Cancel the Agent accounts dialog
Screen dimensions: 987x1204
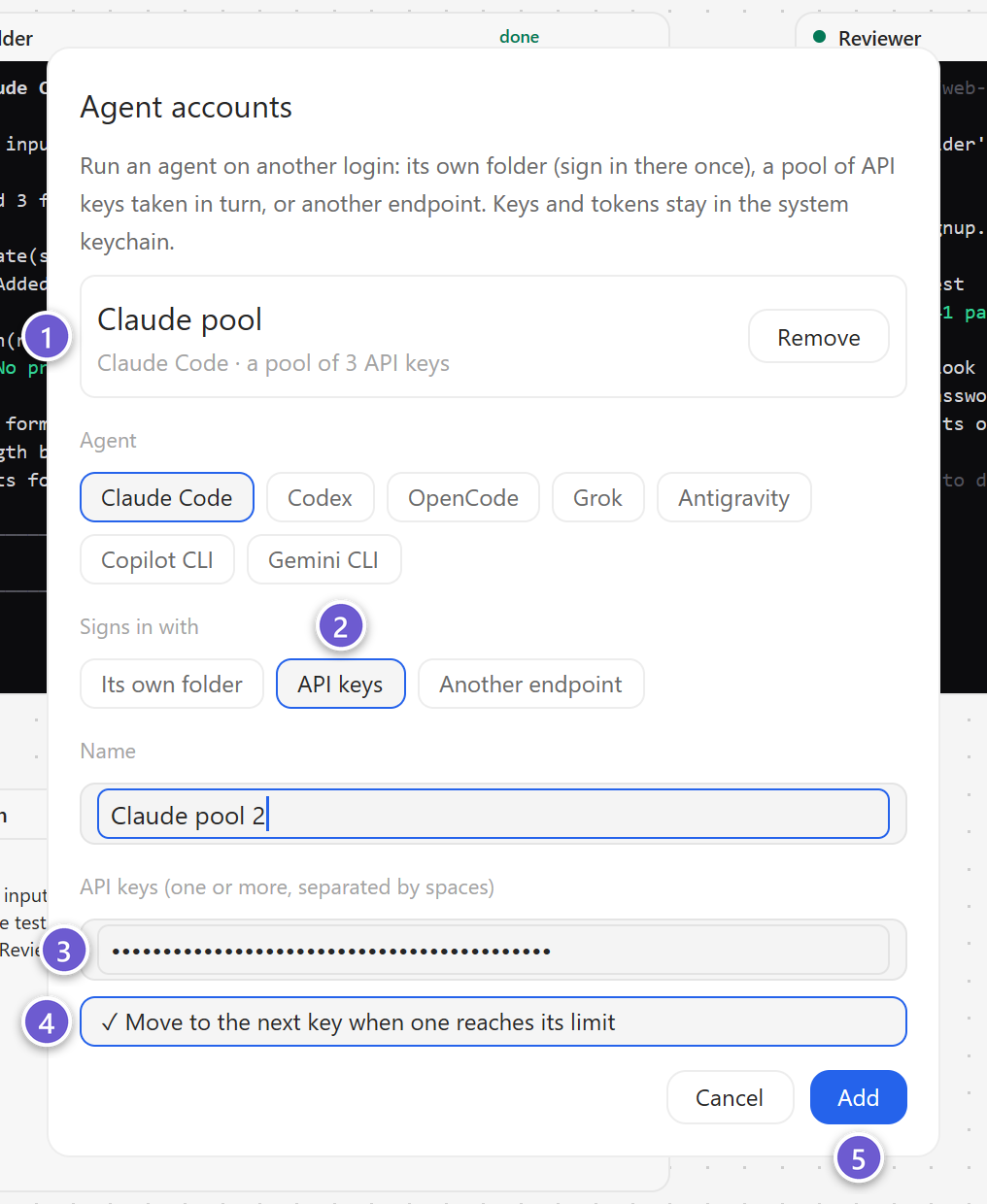(x=730, y=1097)
